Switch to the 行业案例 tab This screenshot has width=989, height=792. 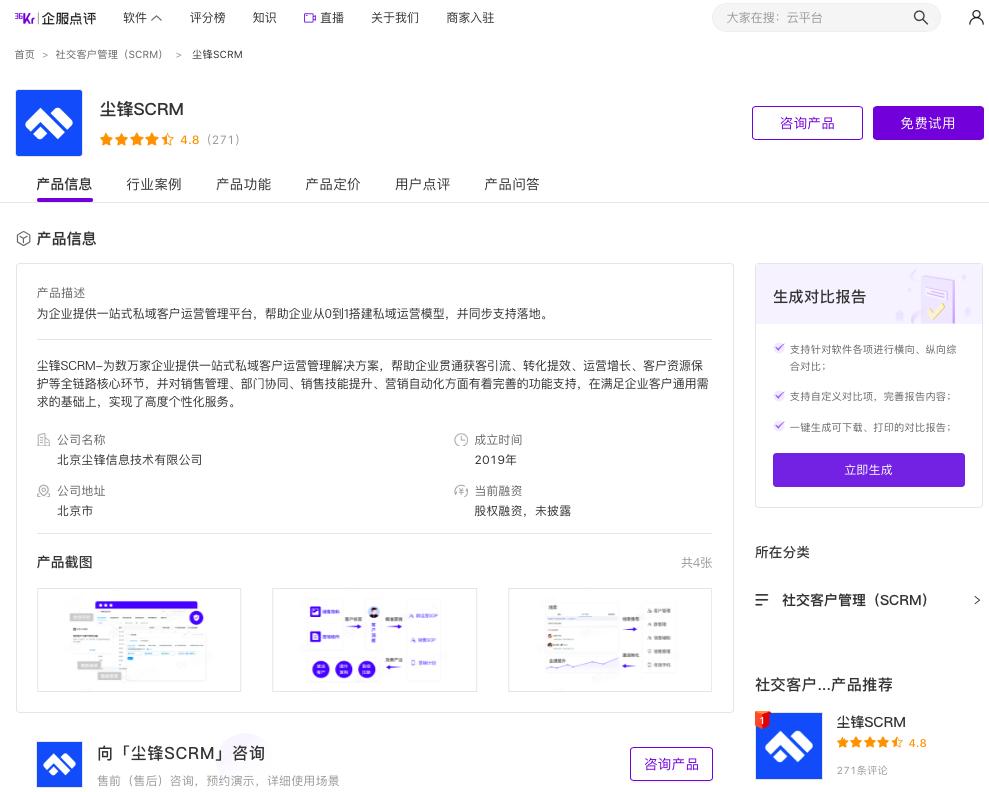coord(154,184)
